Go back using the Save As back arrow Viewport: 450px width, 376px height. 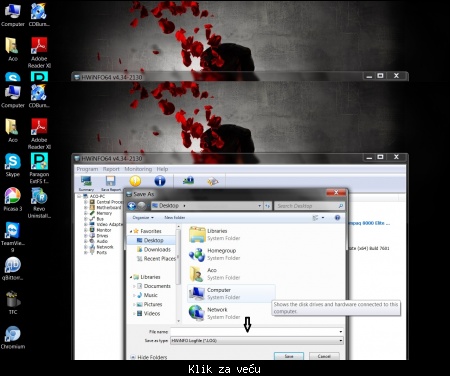pos(132,206)
